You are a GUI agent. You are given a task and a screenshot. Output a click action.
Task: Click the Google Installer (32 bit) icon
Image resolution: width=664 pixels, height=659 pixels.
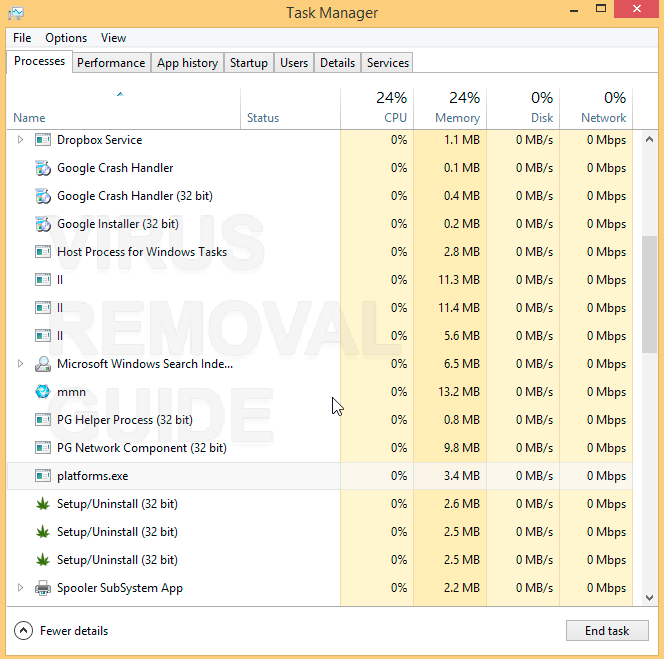pos(43,224)
